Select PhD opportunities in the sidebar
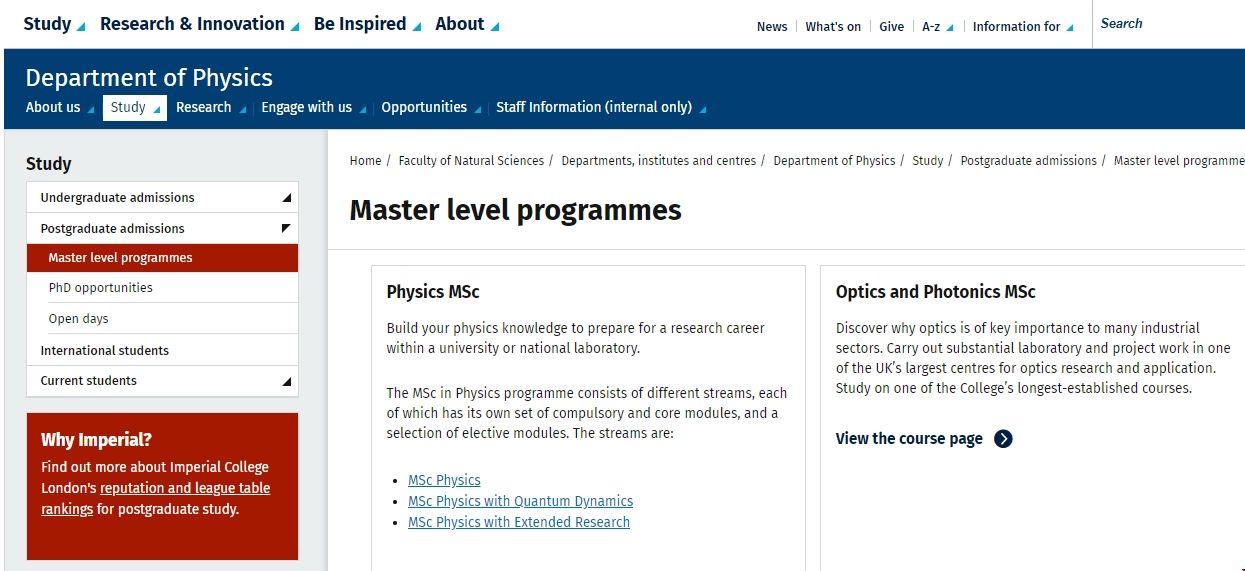1245x571 pixels. (x=101, y=288)
